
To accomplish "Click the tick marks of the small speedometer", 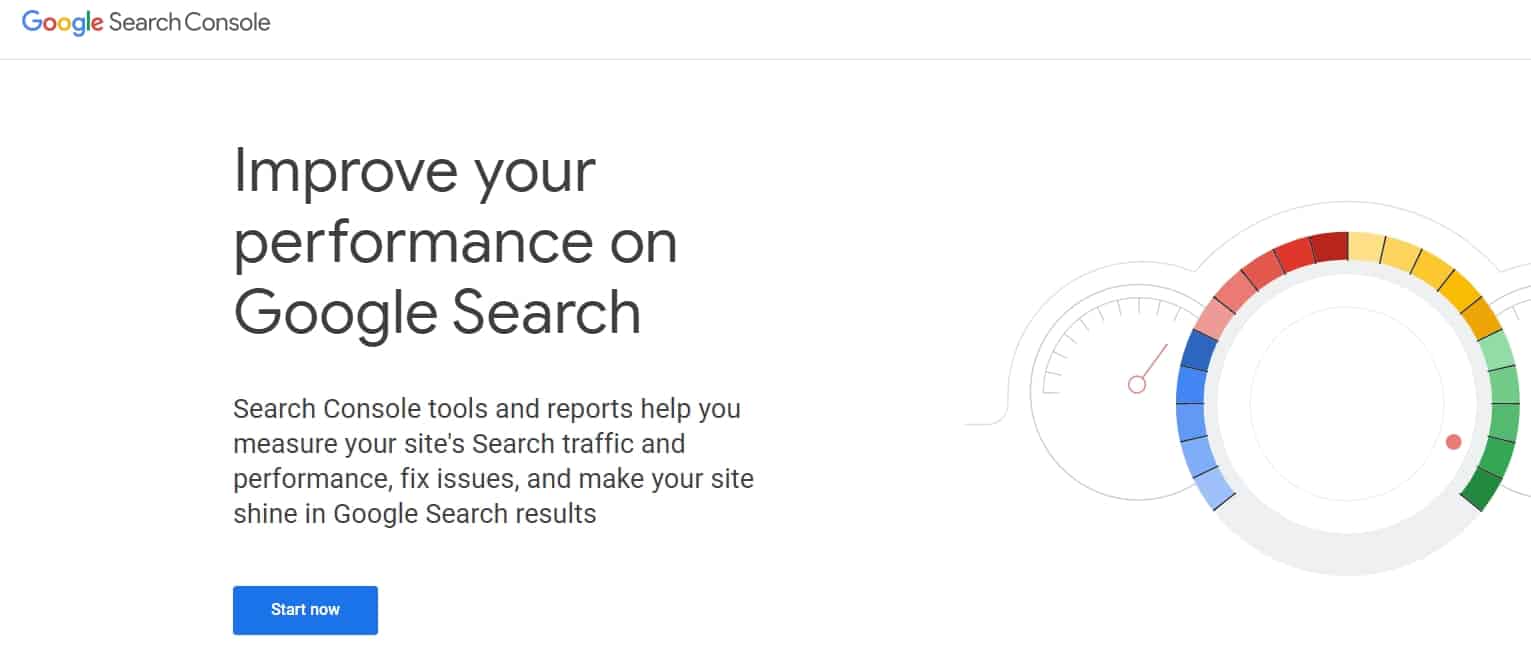I will [x=1105, y=335].
